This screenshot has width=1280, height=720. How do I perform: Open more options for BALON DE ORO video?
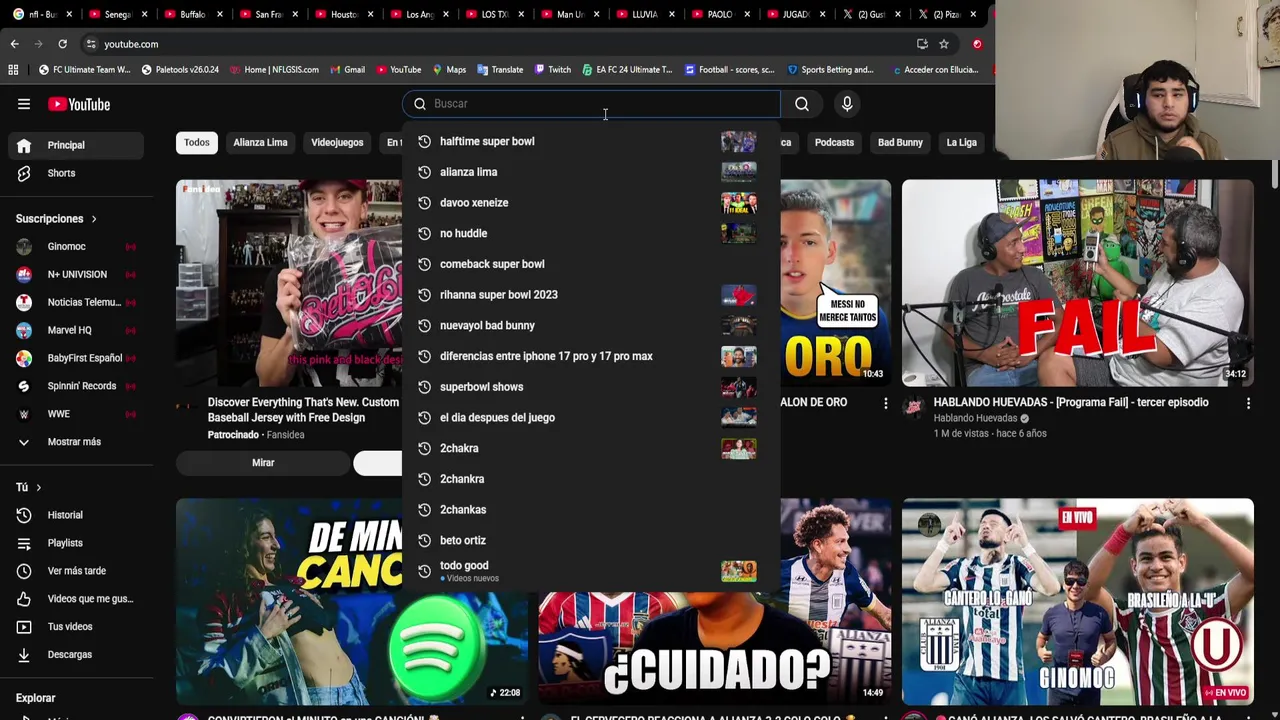[885, 403]
